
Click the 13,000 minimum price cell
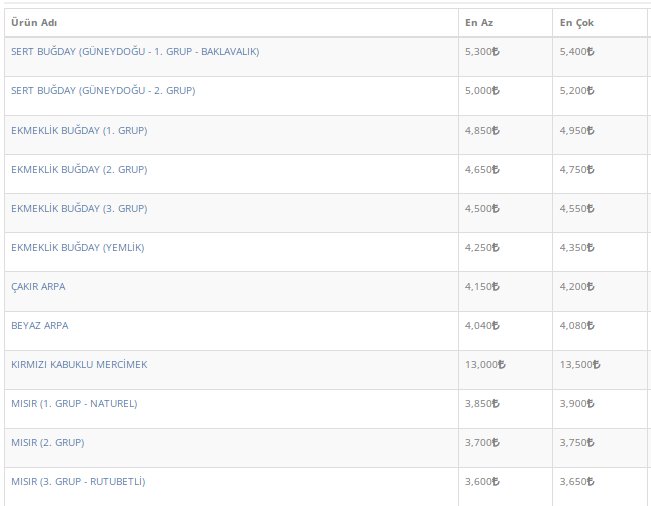[x=485, y=365]
